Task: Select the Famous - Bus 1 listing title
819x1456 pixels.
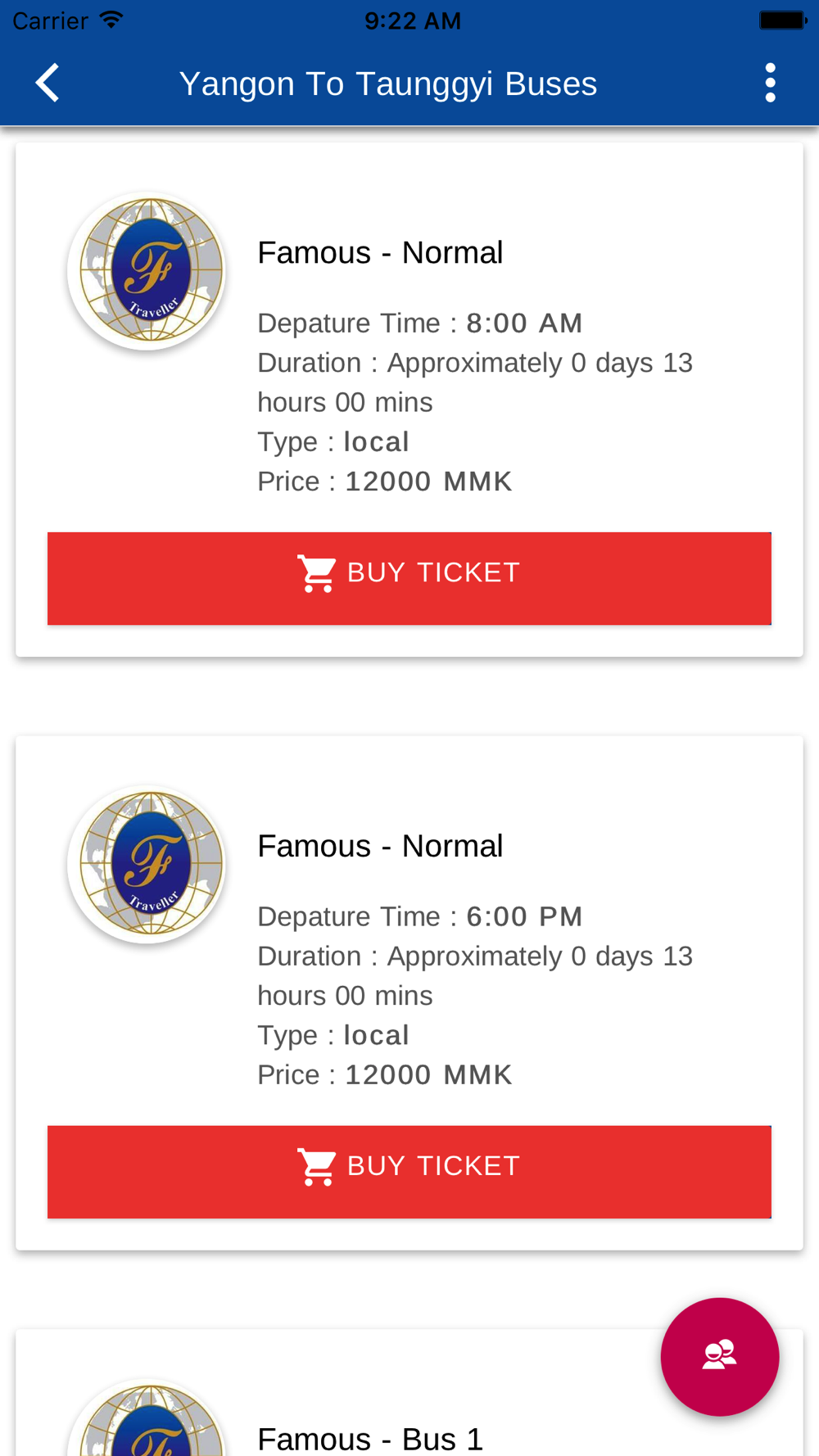Action: pos(370,1439)
